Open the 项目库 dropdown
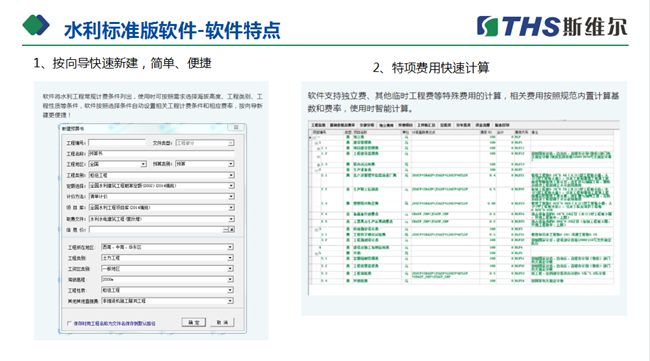The image size is (650, 361). coord(230,207)
